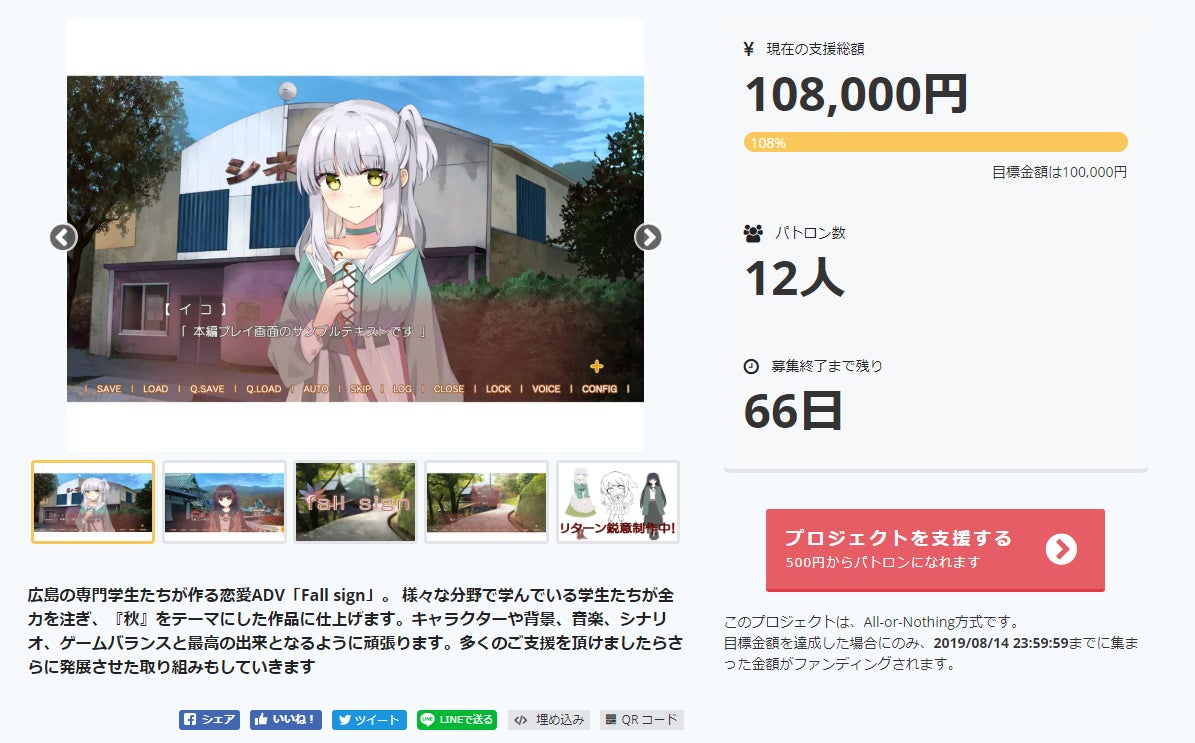Click the 108,000円 total support amount

pos(857,94)
